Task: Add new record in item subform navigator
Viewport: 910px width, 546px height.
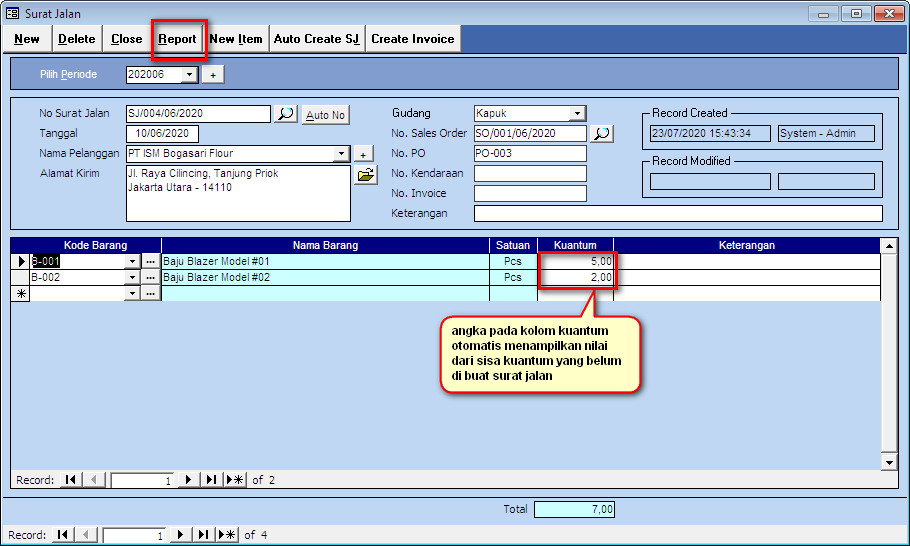Action: [x=235, y=480]
